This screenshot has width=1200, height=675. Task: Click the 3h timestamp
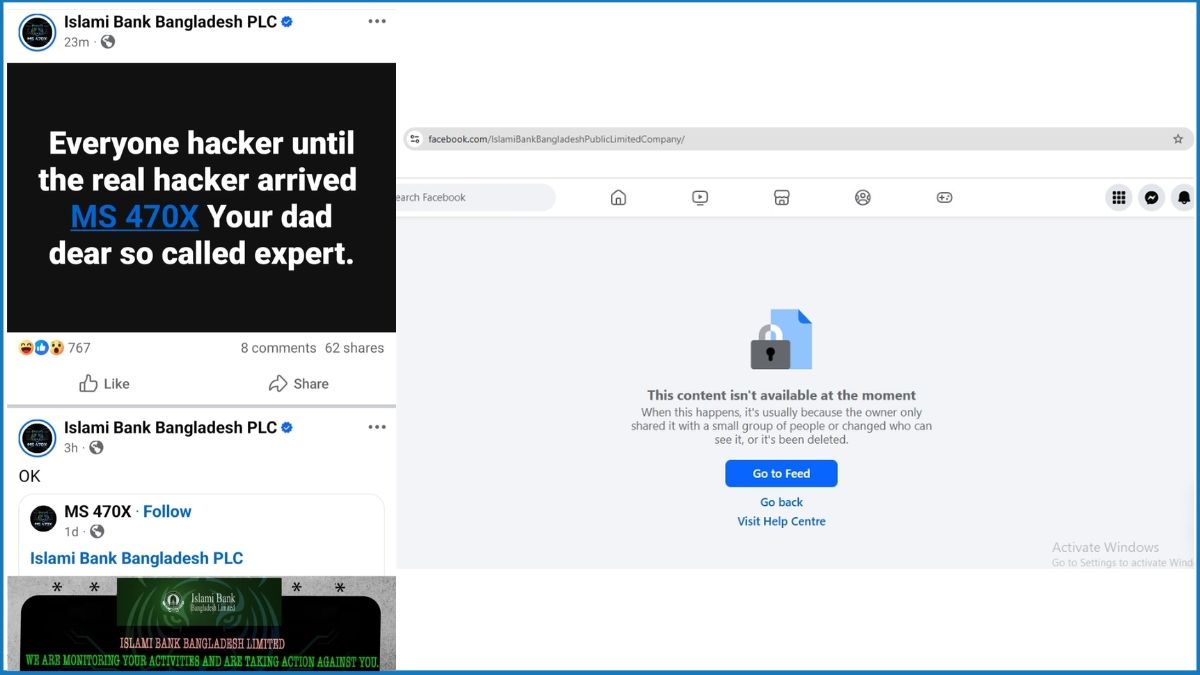[x=71, y=448]
